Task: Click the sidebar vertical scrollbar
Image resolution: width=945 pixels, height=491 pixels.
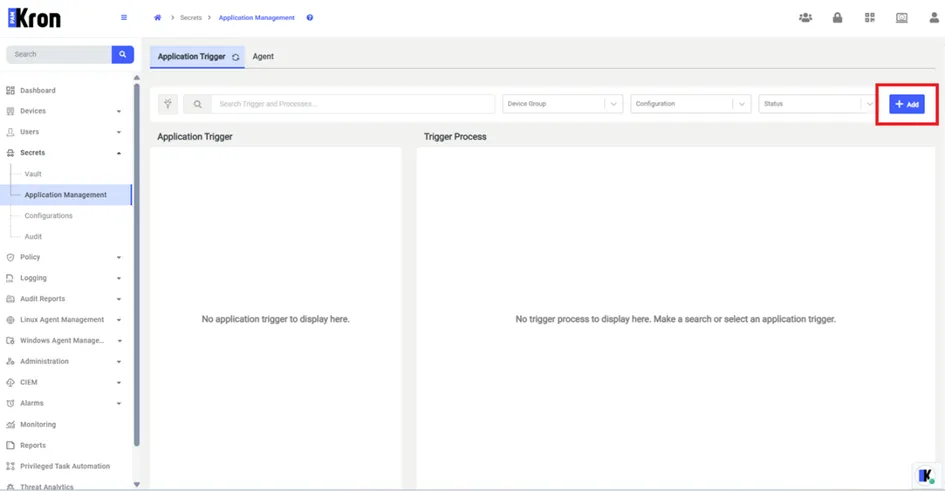Action: 137,265
